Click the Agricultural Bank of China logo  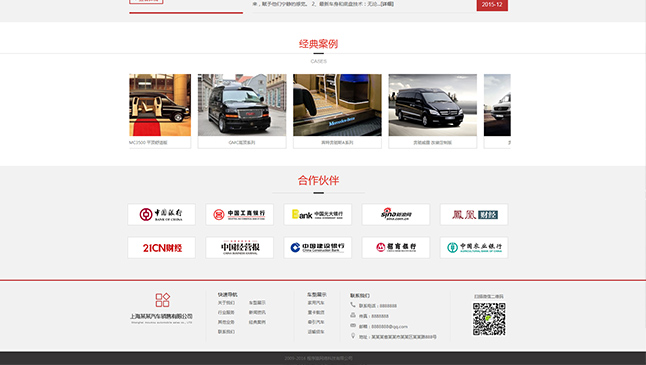[x=474, y=248]
